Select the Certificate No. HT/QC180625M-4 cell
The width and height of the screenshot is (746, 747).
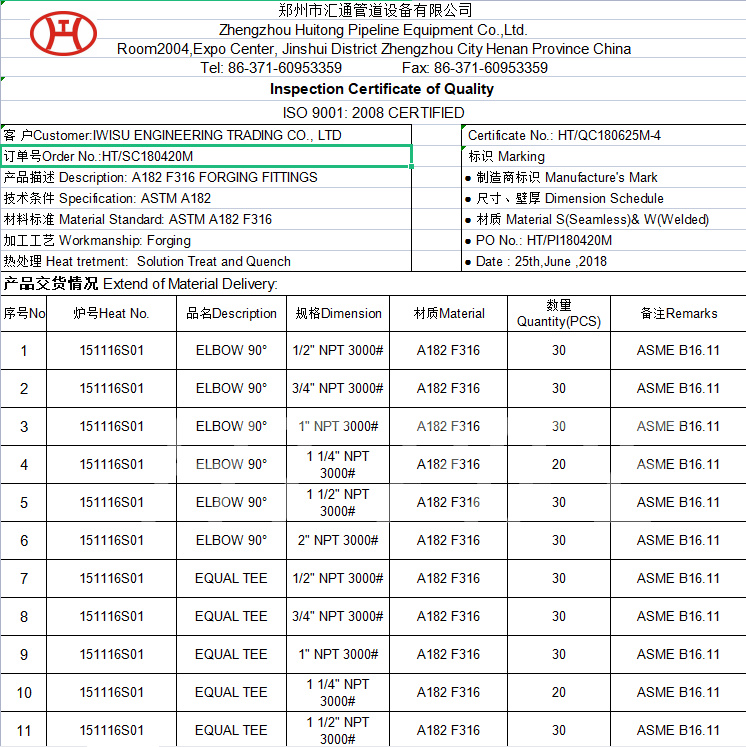tap(604, 135)
